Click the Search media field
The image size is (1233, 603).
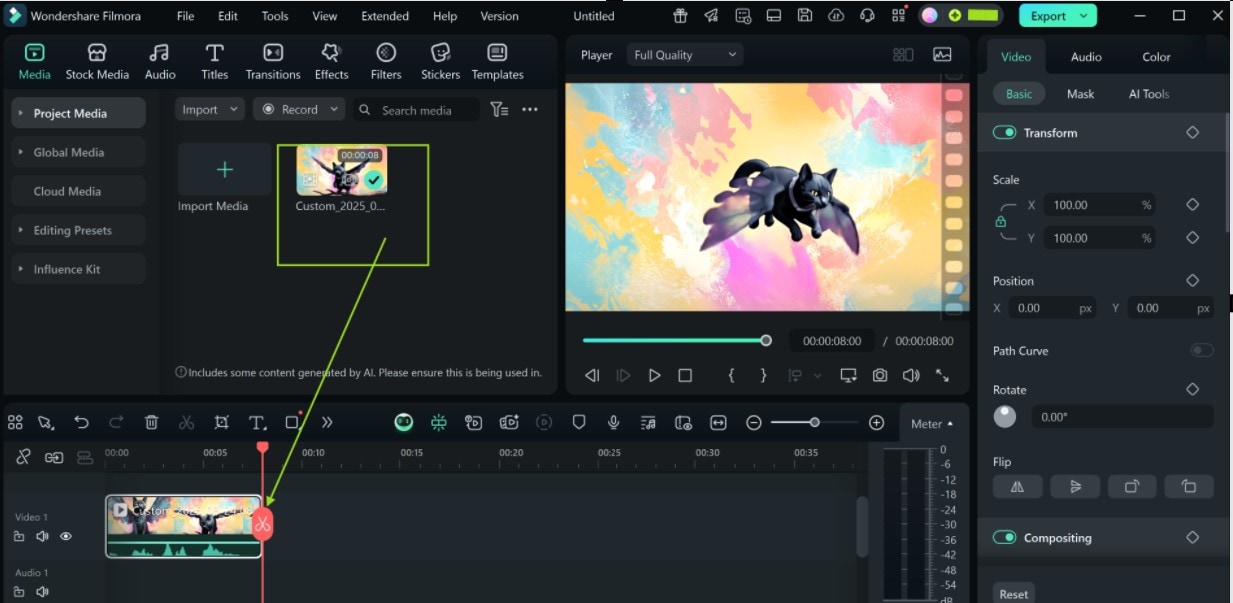(x=416, y=110)
